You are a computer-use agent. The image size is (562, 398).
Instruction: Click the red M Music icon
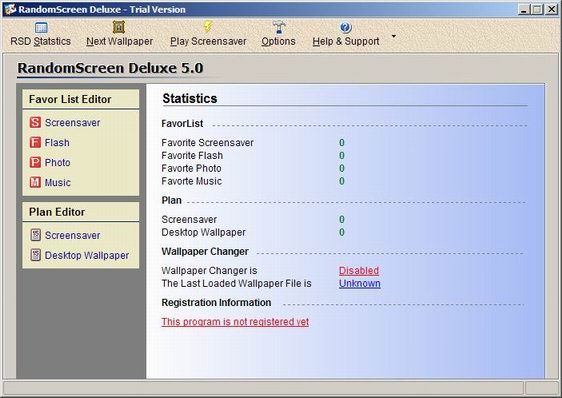coord(35,182)
